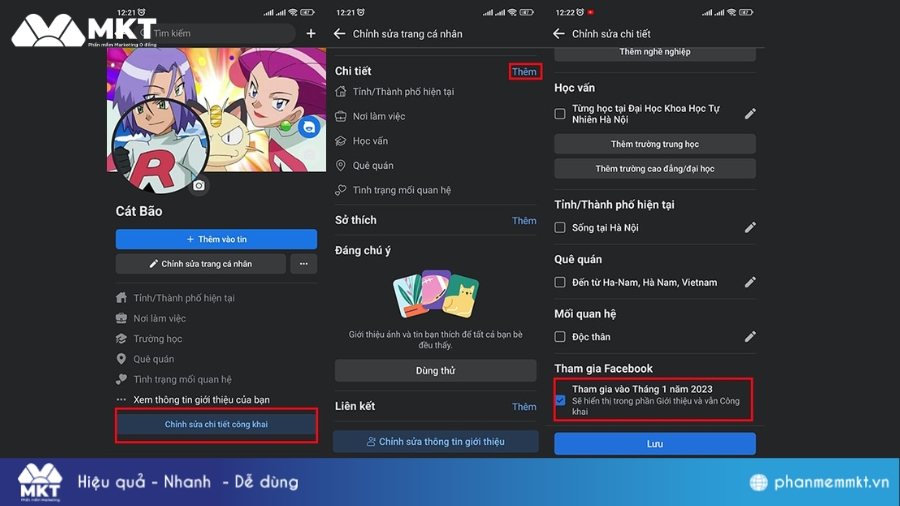Viewport: 900px width, 506px height.
Task: Tap the profile avatar picture
Action: click(160, 146)
